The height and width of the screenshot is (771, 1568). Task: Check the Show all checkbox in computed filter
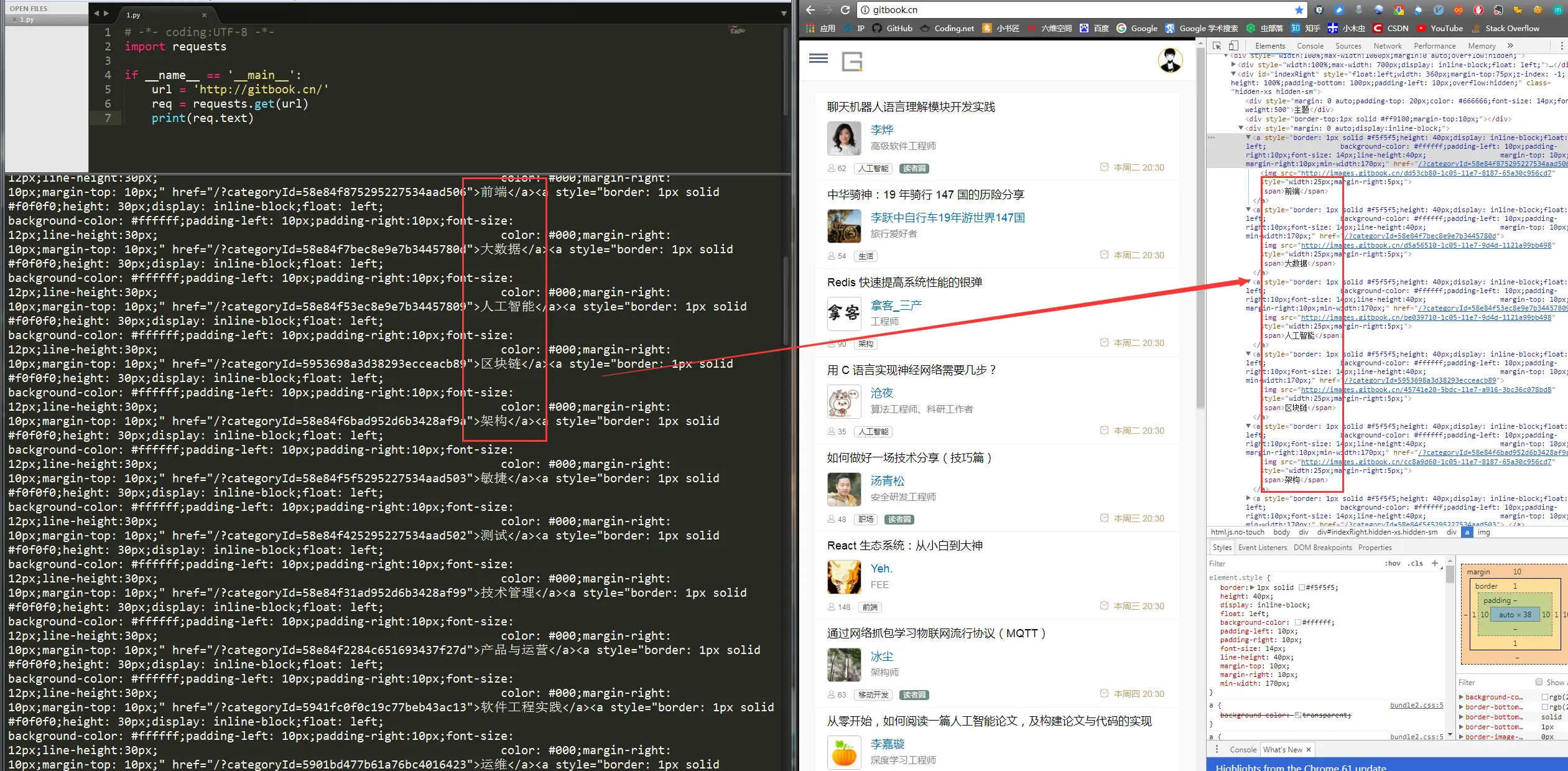click(1539, 682)
